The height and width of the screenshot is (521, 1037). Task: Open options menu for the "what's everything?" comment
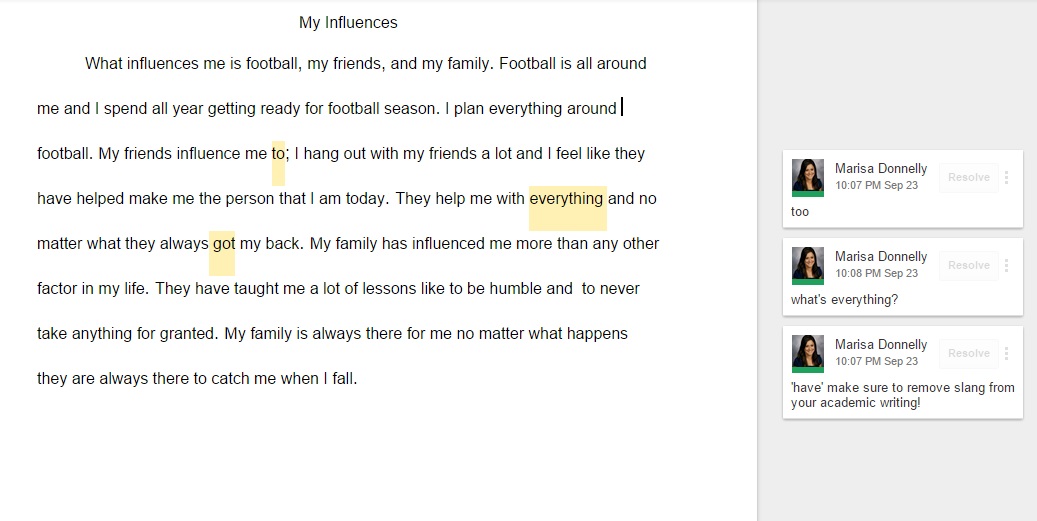coord(1006,266)
